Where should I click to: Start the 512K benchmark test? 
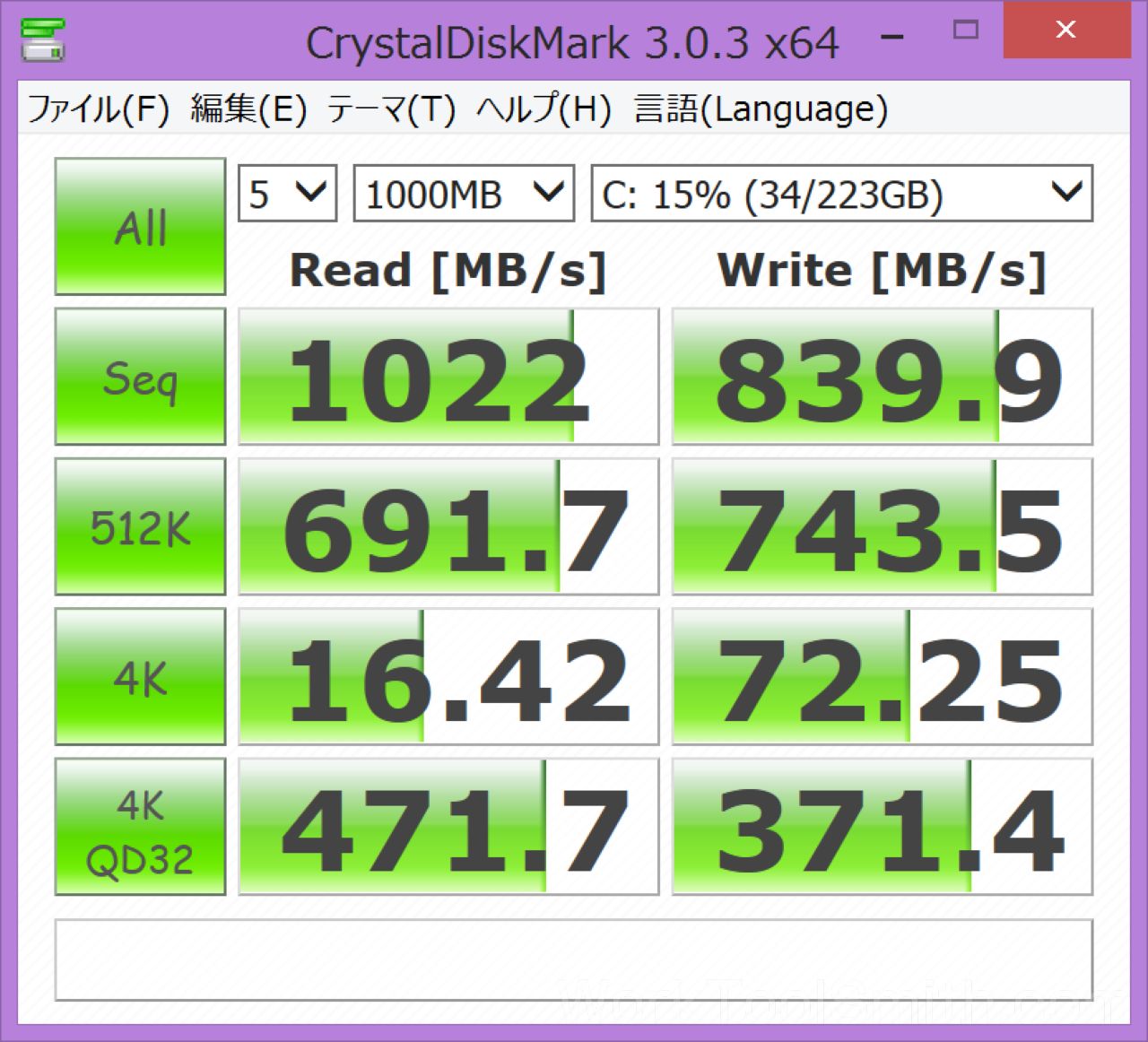click(x=140, y=526)
